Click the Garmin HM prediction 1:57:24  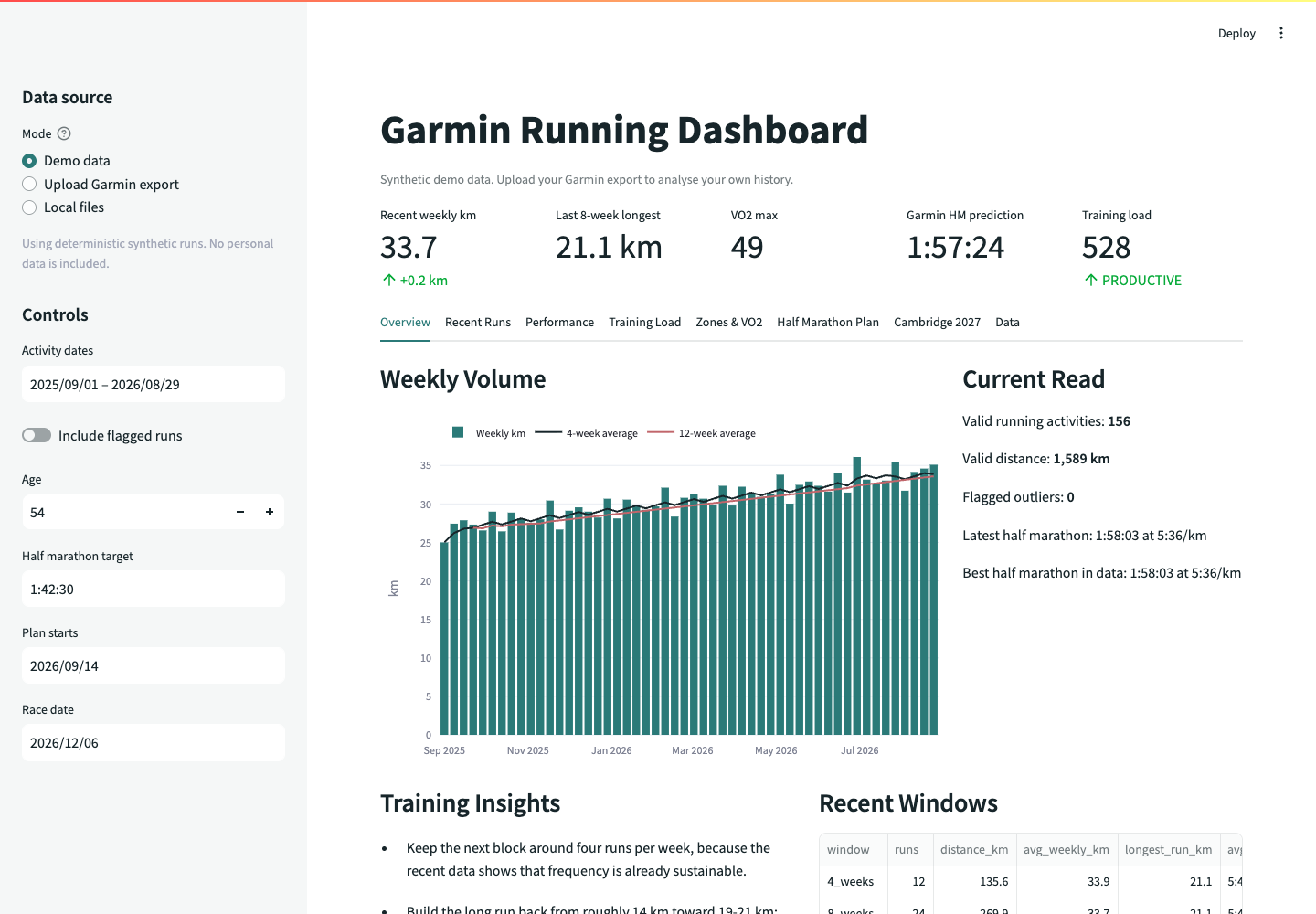(x=955, y=247)
